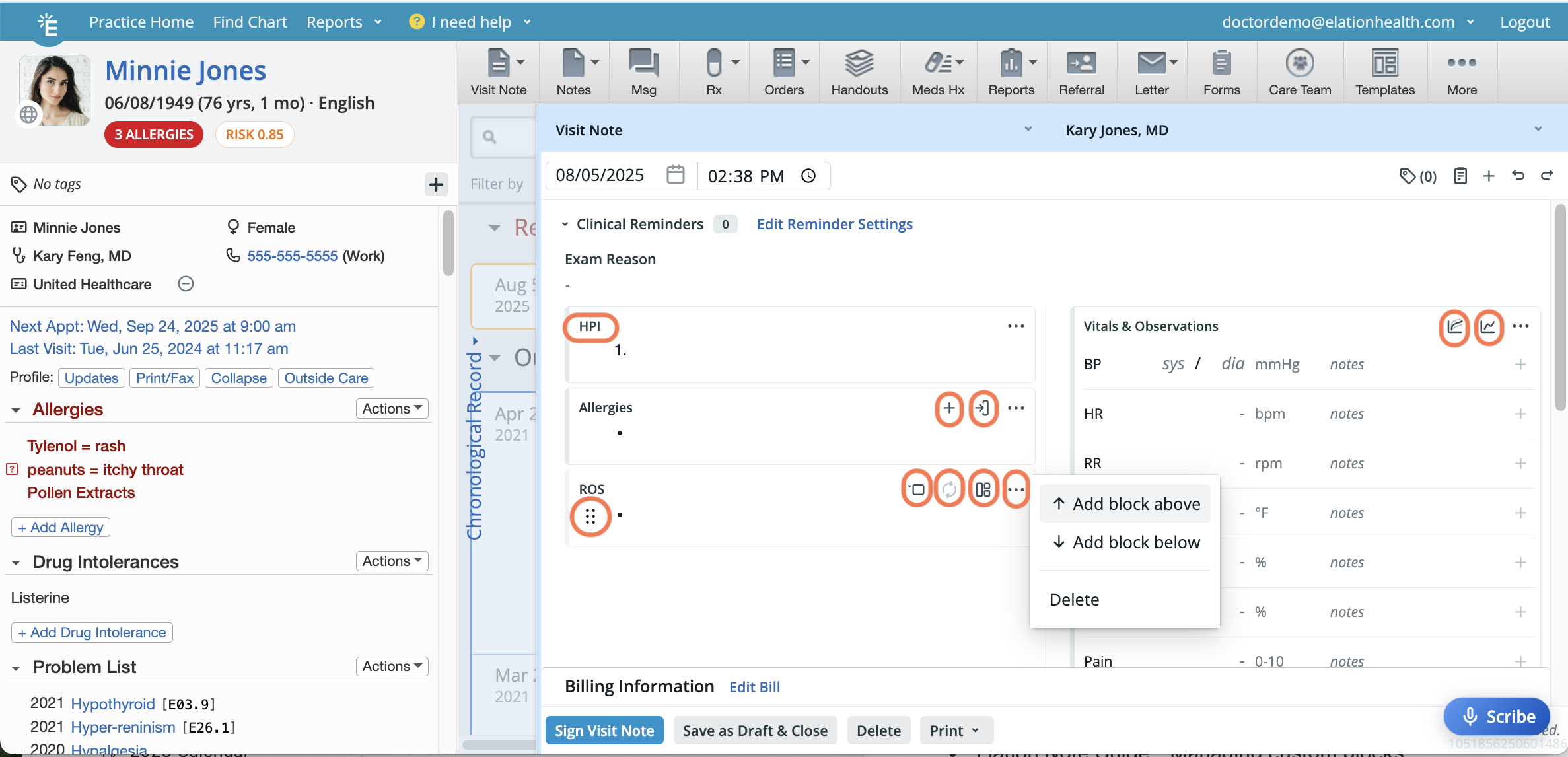Click the drag handle on the ROS block
The width and height of the screenshot is (1568, 757).
pyautogui.click(x=590, y=516)
